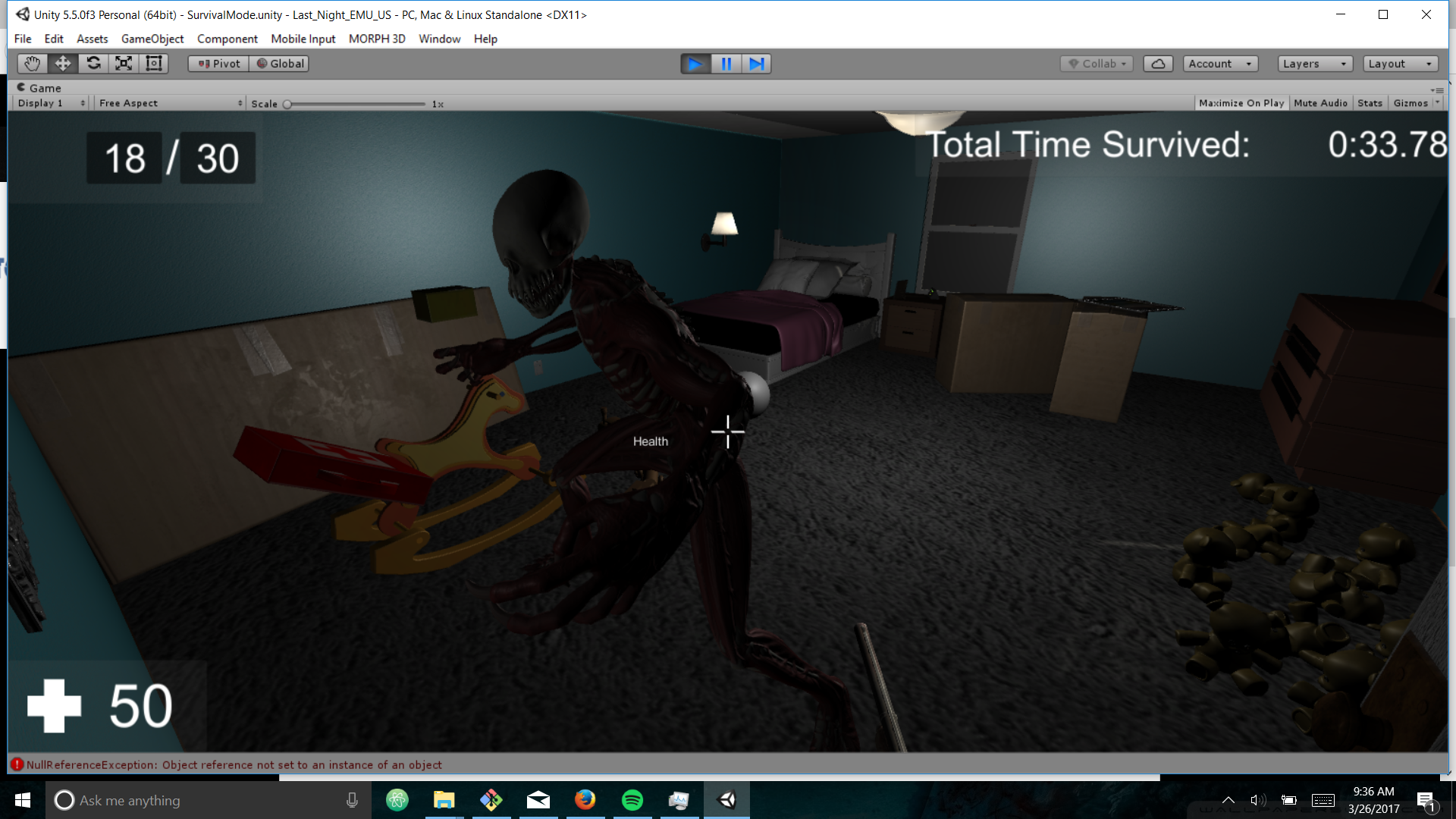The image size is (1456, 819).
Task: Click Total Time Survived label
Action: click(1088, 144)
